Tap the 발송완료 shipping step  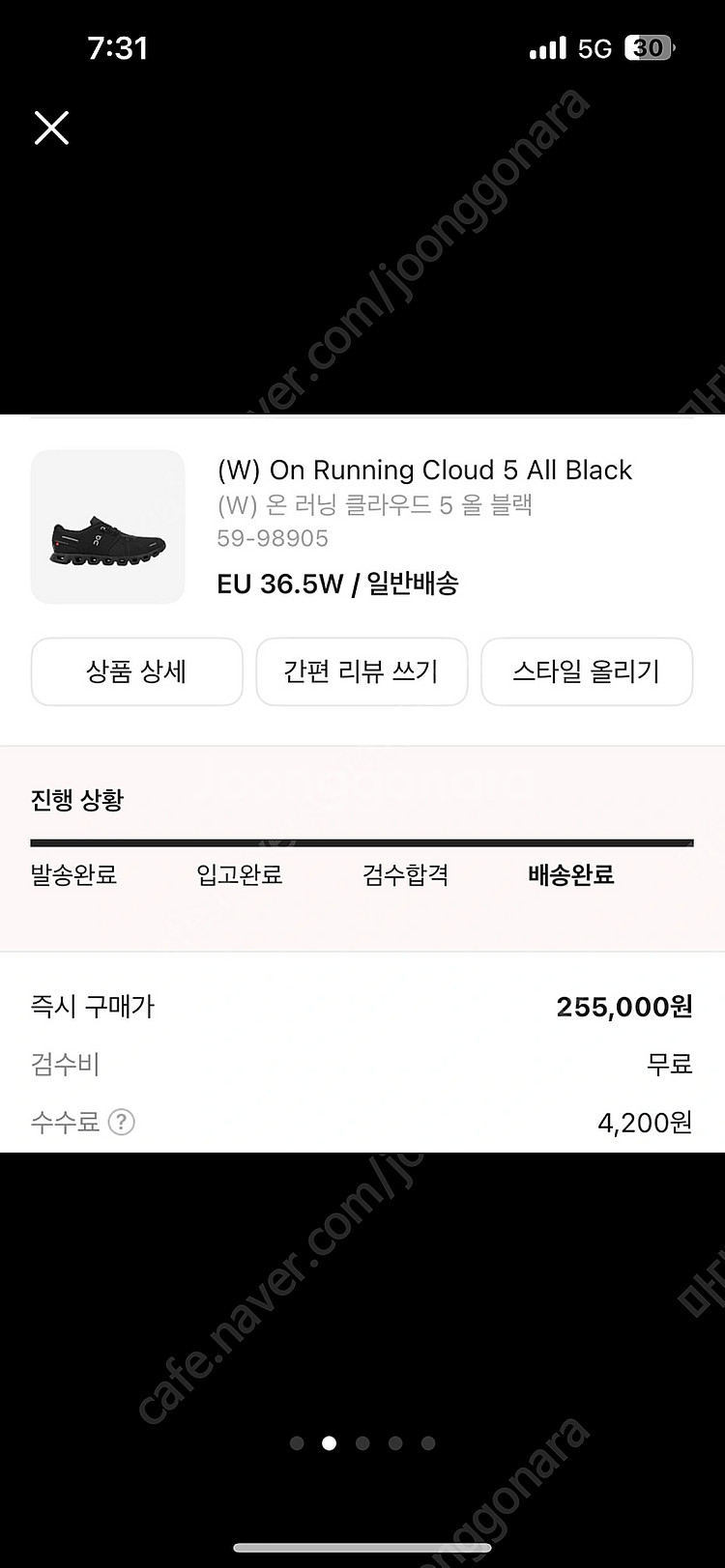(73, 875)
